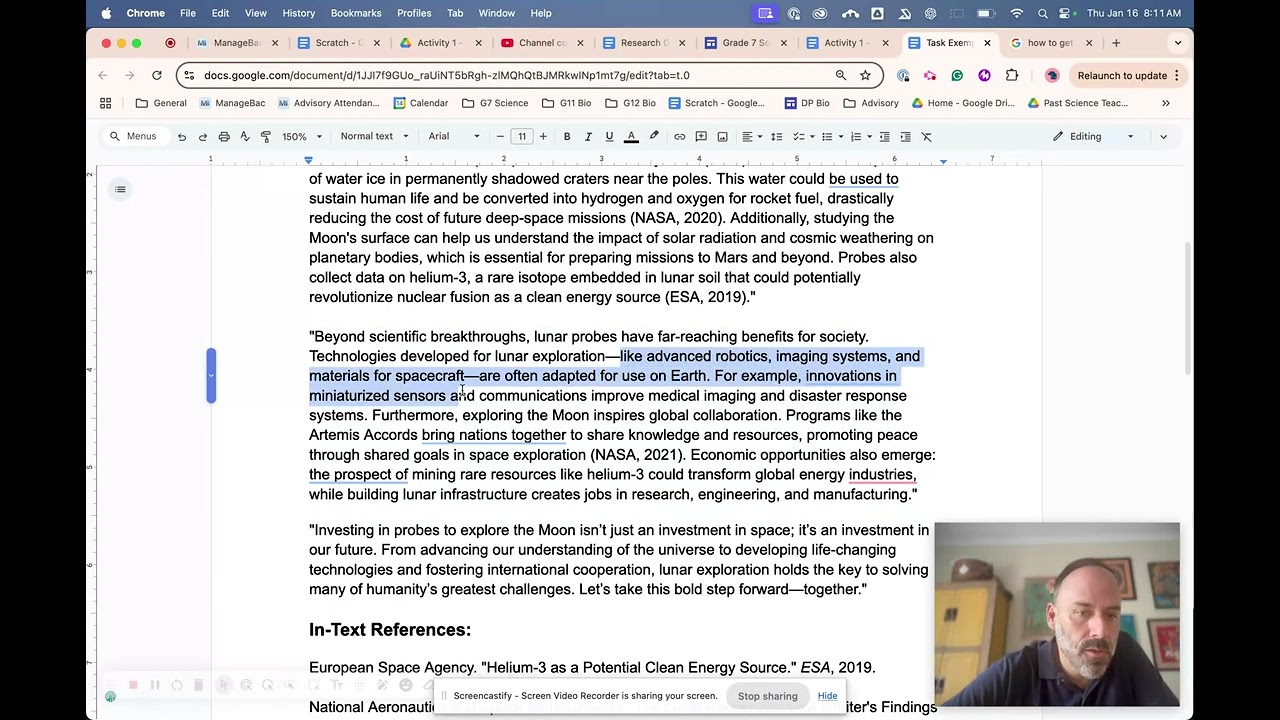Open the DP Bio bookmark

[x=807, y=103]
